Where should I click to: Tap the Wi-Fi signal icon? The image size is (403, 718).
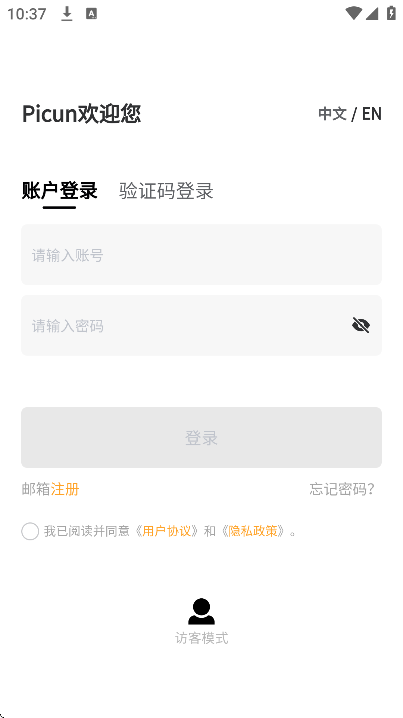(x=353, y=13)
